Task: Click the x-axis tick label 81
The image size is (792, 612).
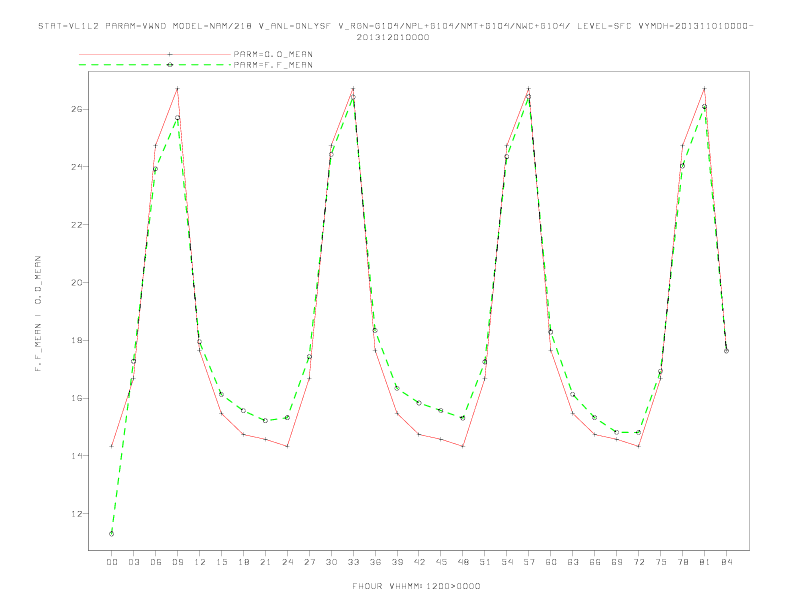Action: tap(705, 562)
